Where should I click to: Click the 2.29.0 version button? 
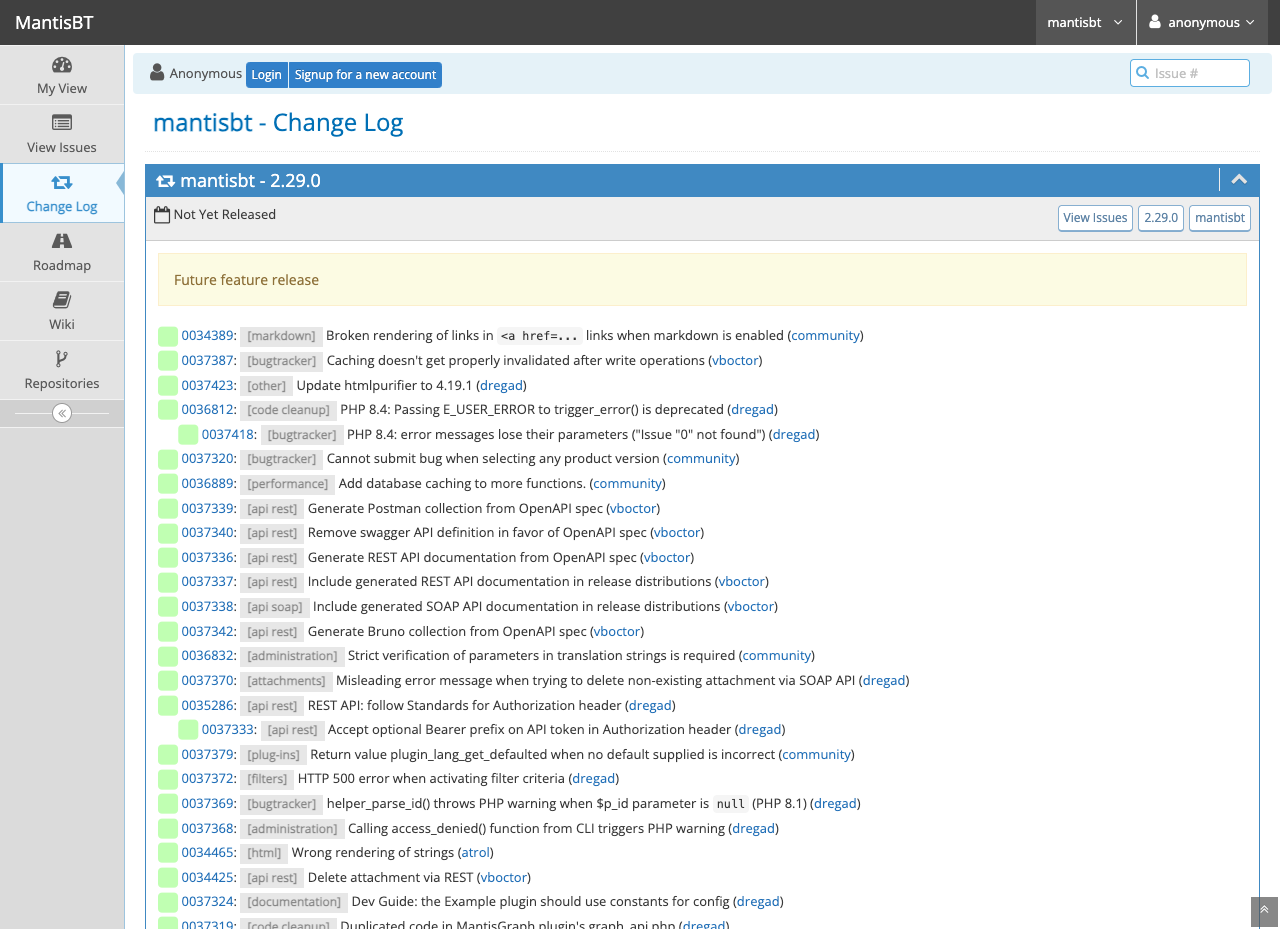click(x=1161, y=218)
